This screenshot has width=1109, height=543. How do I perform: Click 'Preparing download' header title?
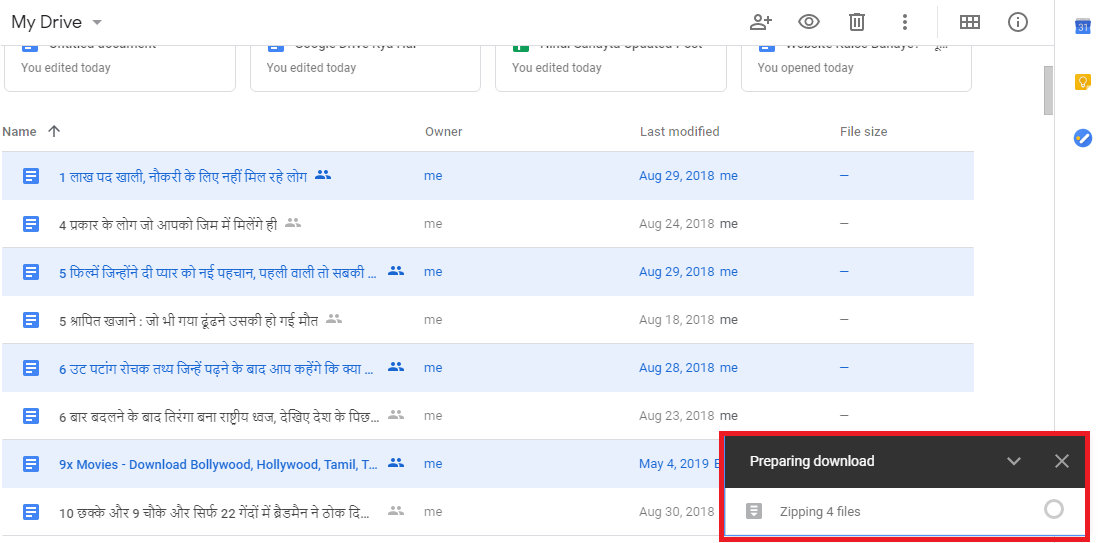812,461
